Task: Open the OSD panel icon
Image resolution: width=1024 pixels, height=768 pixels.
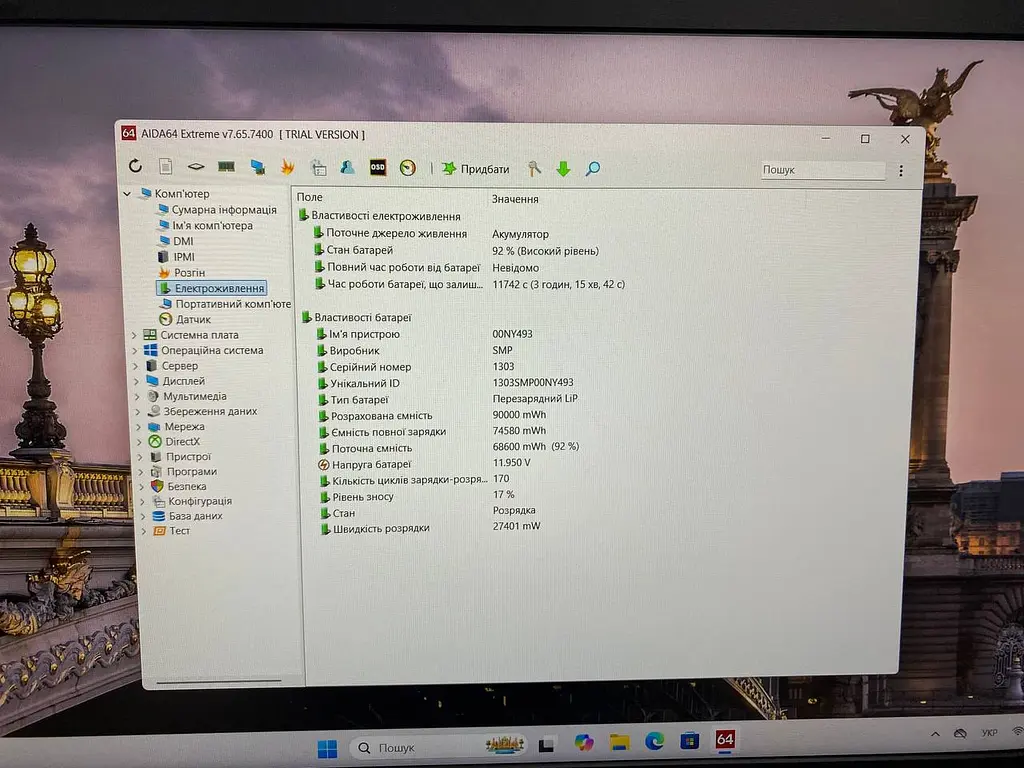Action: tap(377, 167)
